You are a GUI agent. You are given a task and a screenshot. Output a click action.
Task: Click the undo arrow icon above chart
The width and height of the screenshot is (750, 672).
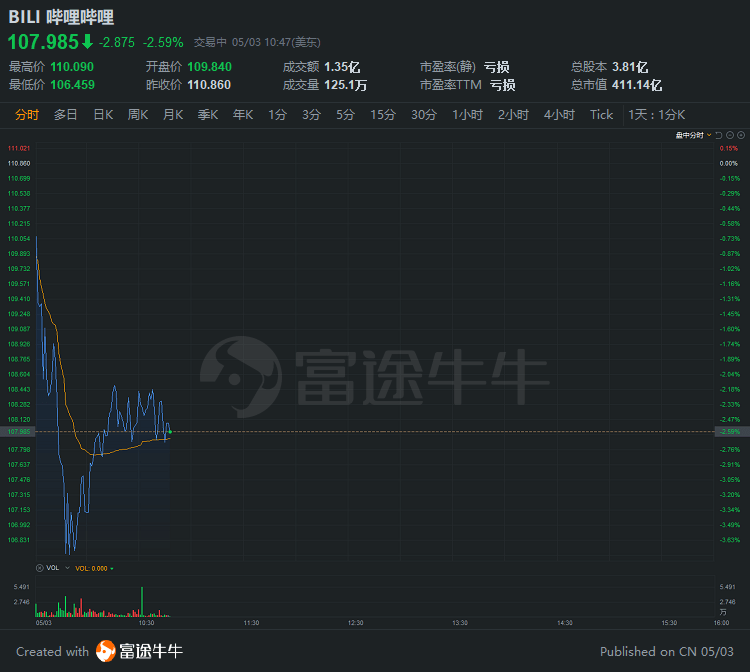point(718,135)
